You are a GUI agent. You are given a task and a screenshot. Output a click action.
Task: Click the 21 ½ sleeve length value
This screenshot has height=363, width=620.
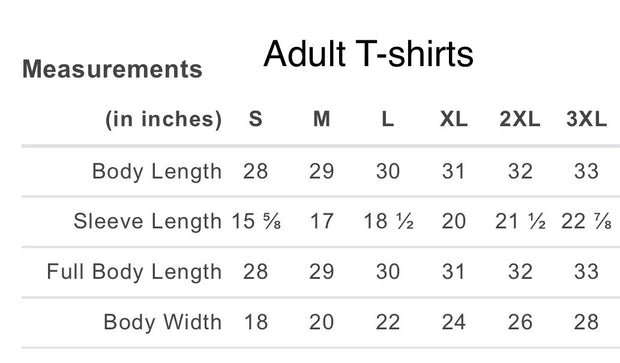(x=520, y=221)
